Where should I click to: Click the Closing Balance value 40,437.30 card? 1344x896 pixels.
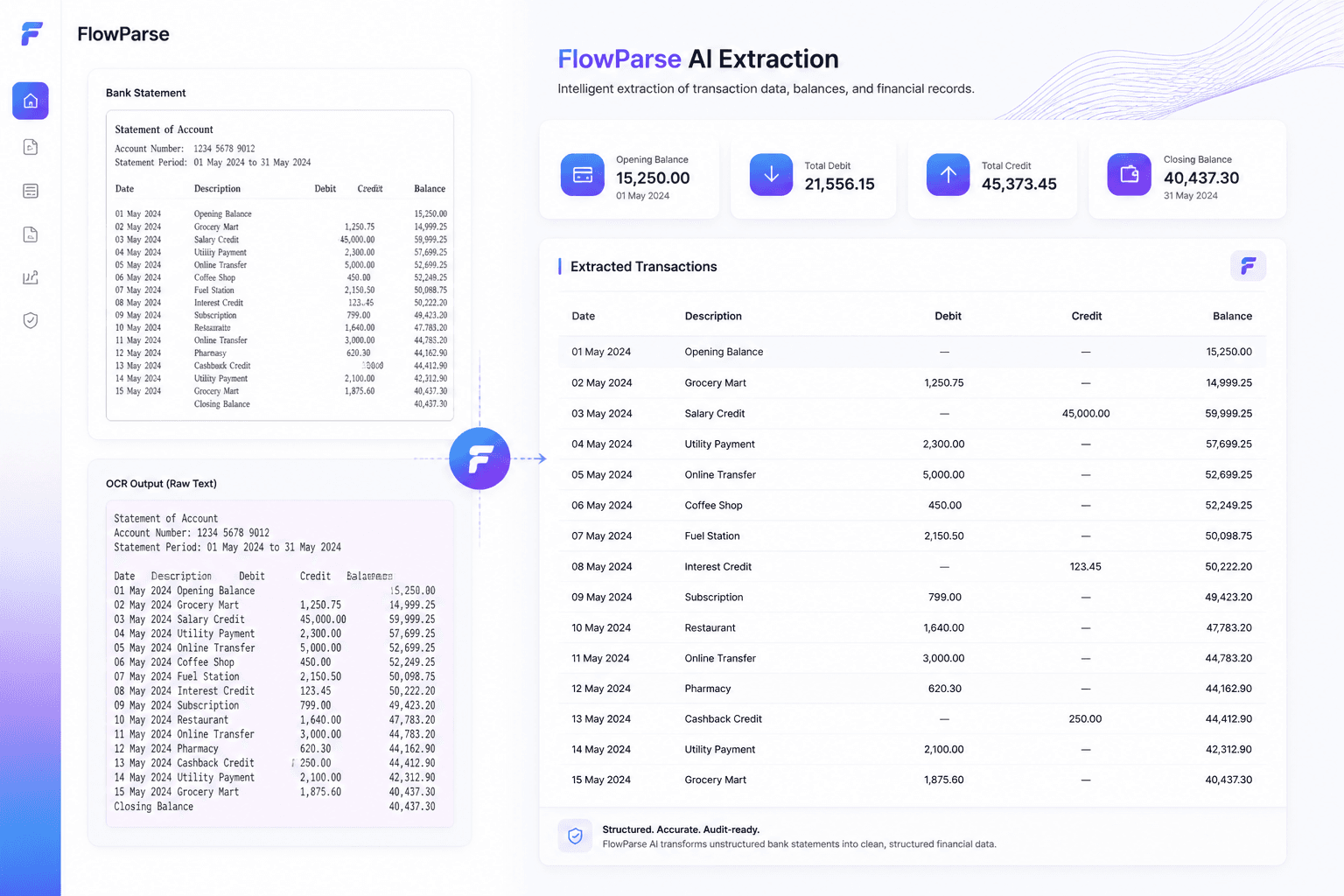click(x=1201, y=178)
